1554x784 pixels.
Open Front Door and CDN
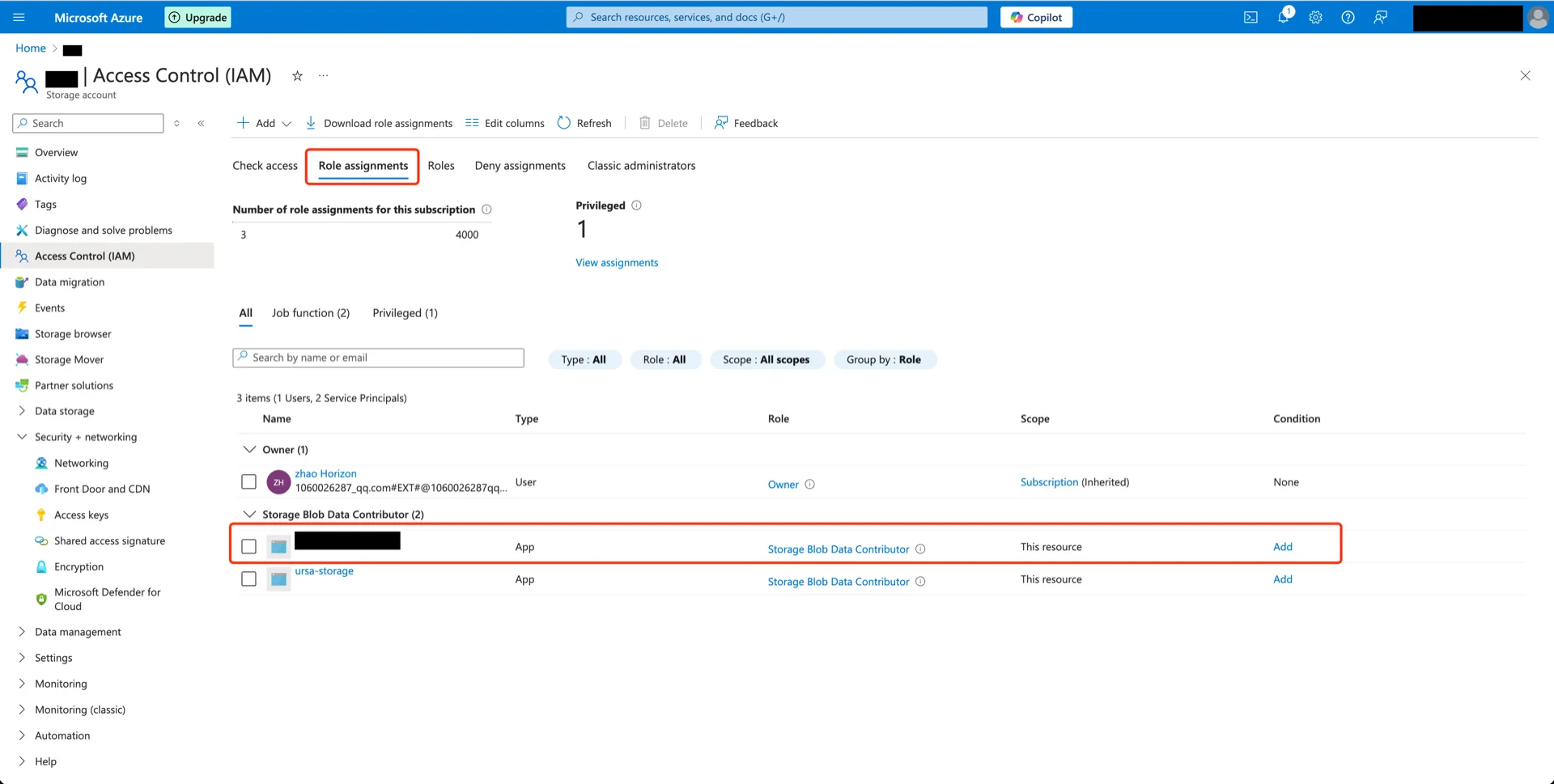click(x=102, y=489)
